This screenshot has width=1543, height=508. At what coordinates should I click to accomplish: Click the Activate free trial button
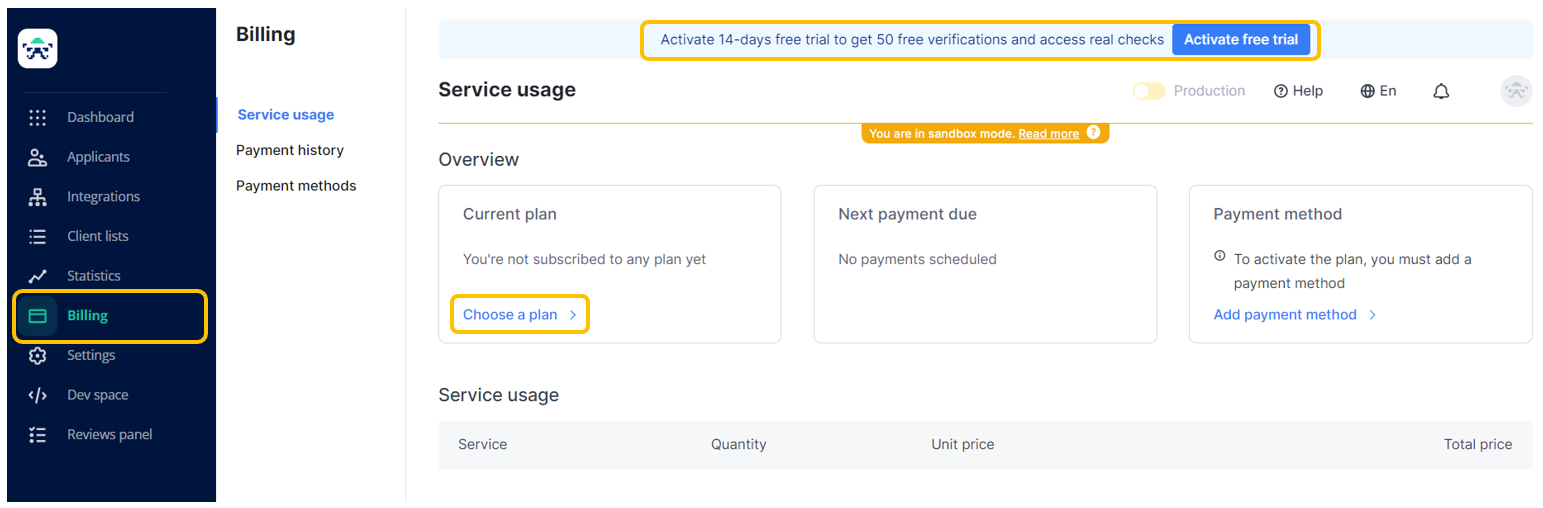(1241, 40)
